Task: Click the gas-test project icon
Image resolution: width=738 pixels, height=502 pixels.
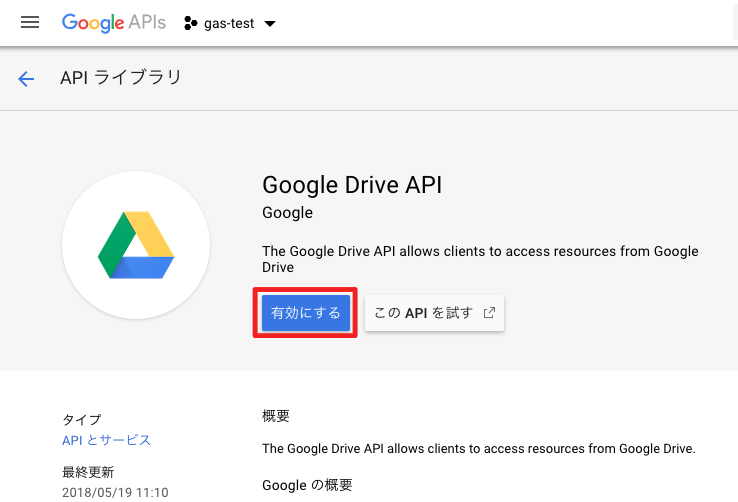Action: coord(190,23)
